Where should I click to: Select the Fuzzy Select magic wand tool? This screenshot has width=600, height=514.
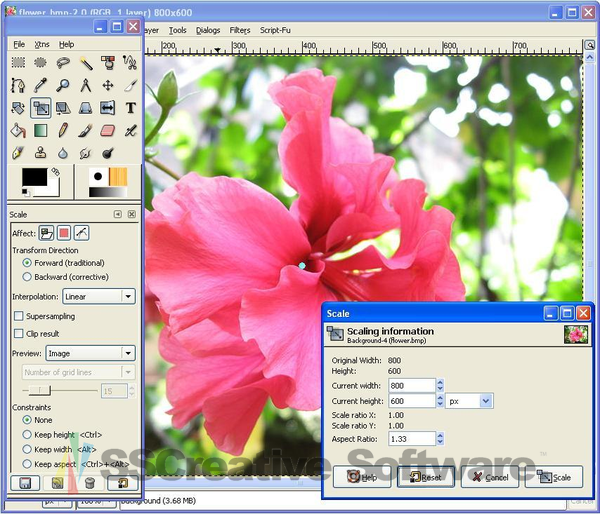click(x=86, y=62)
